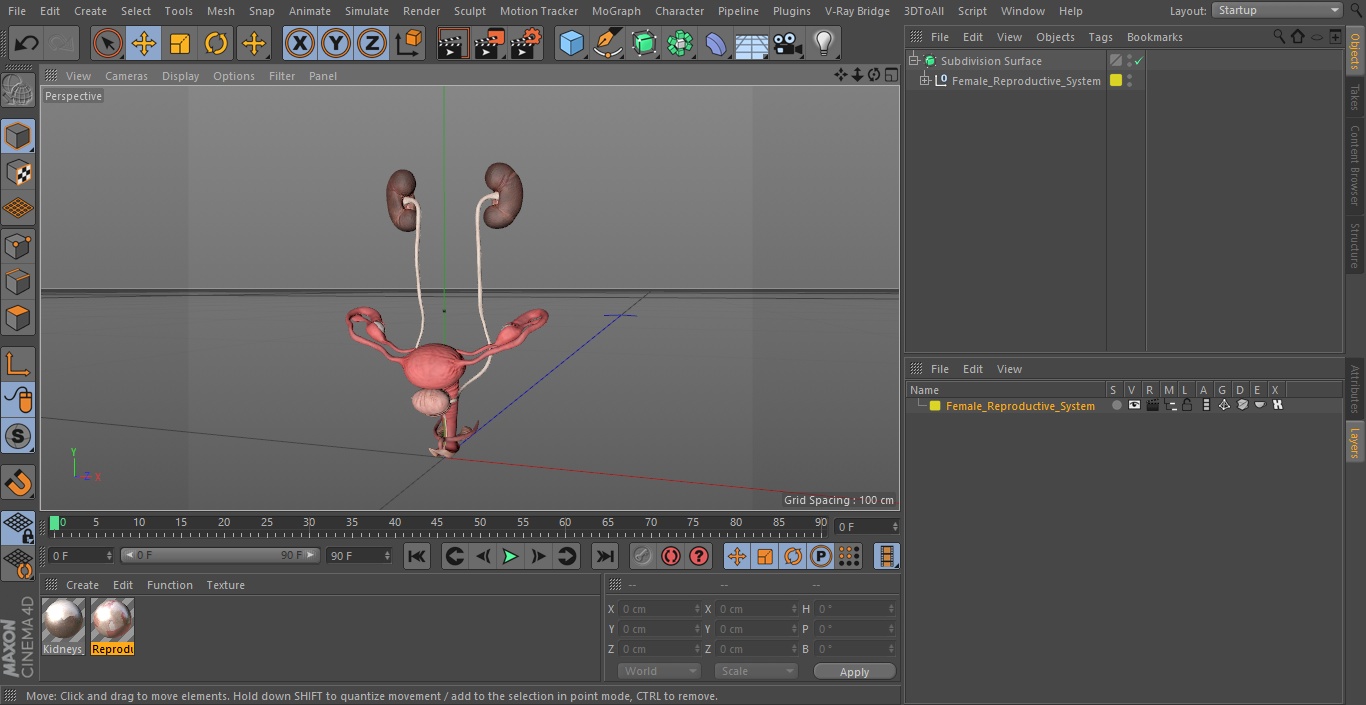
Task: Click Record Active Objects button
Action: tap(643, 556)
